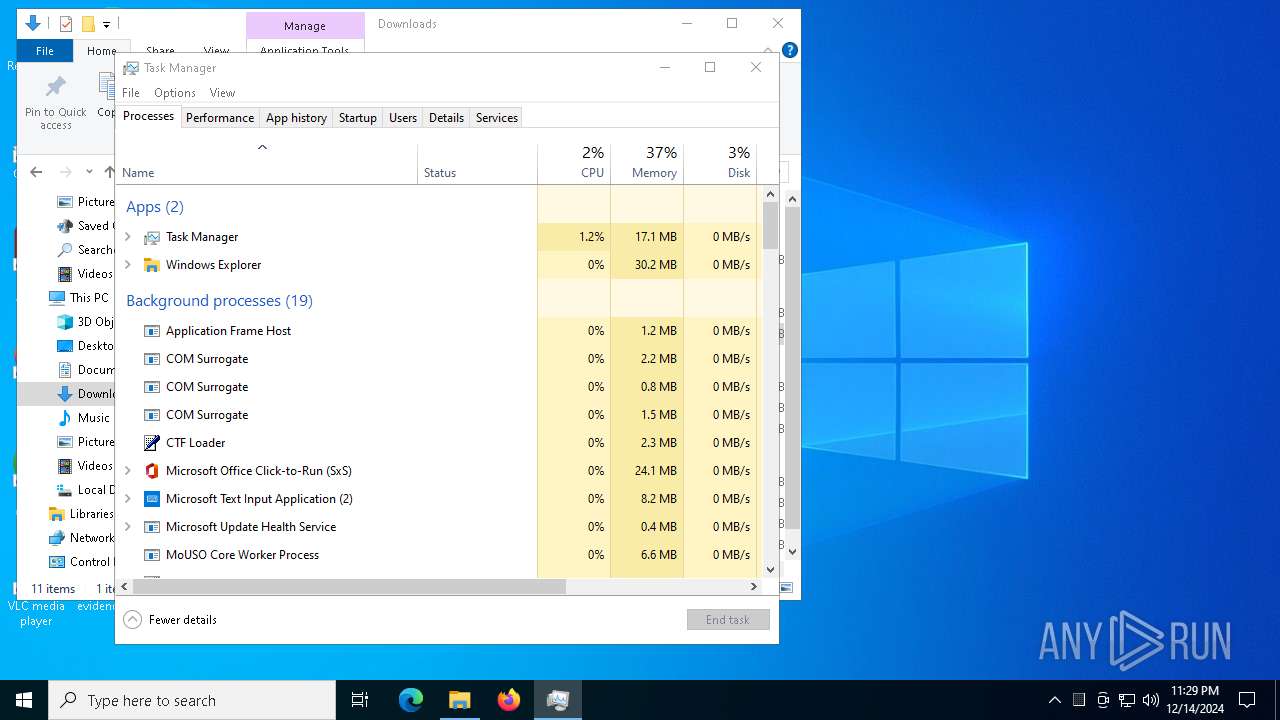The image size is (1280, 720).
Task: Sort by the CPU column header
Action: click(574, 164)
